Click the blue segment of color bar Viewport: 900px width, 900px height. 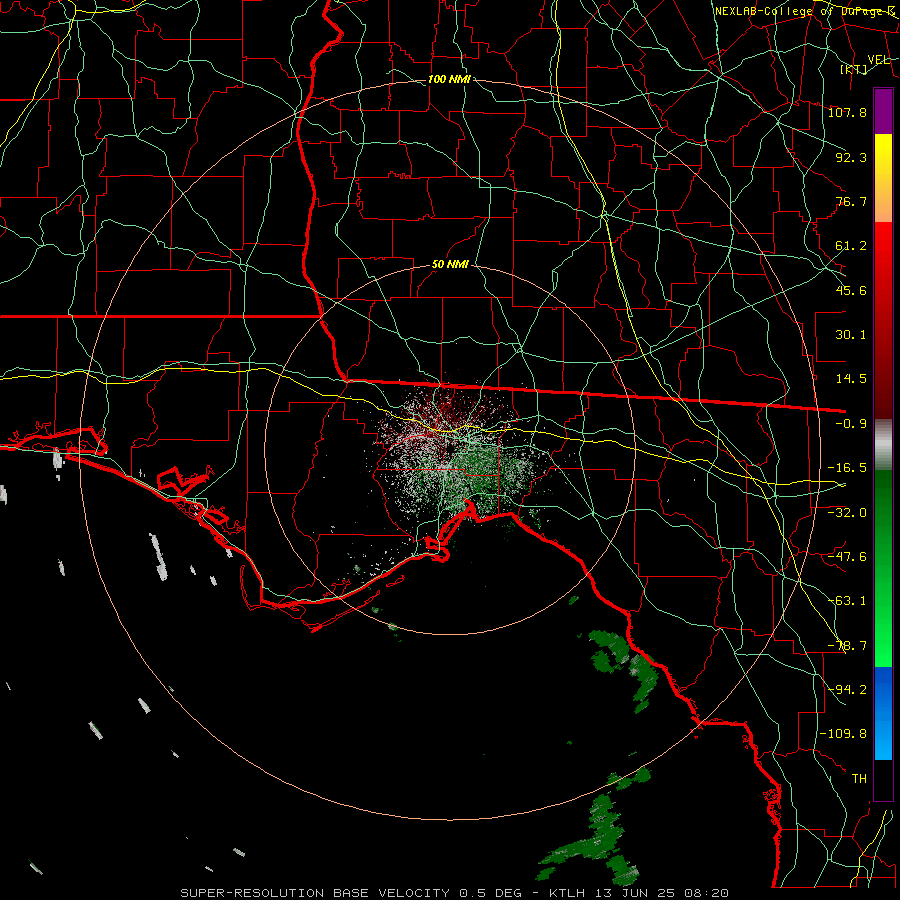883,713
